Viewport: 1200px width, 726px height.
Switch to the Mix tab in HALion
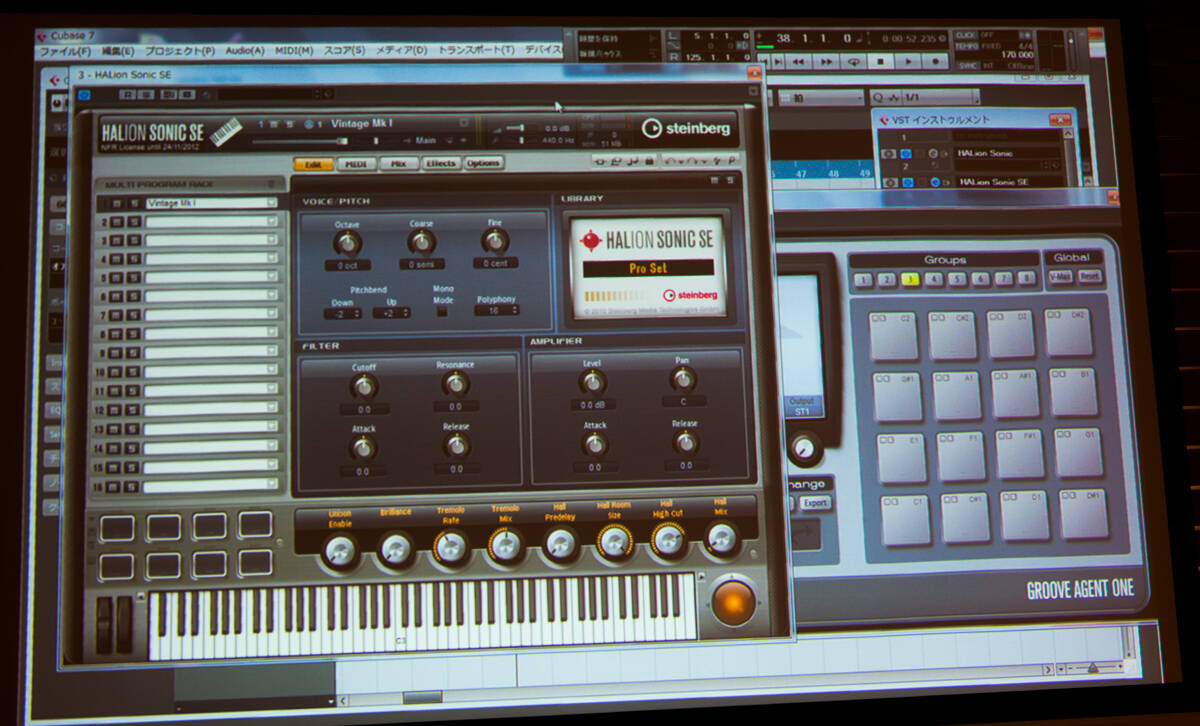click(x=398, y=163)
